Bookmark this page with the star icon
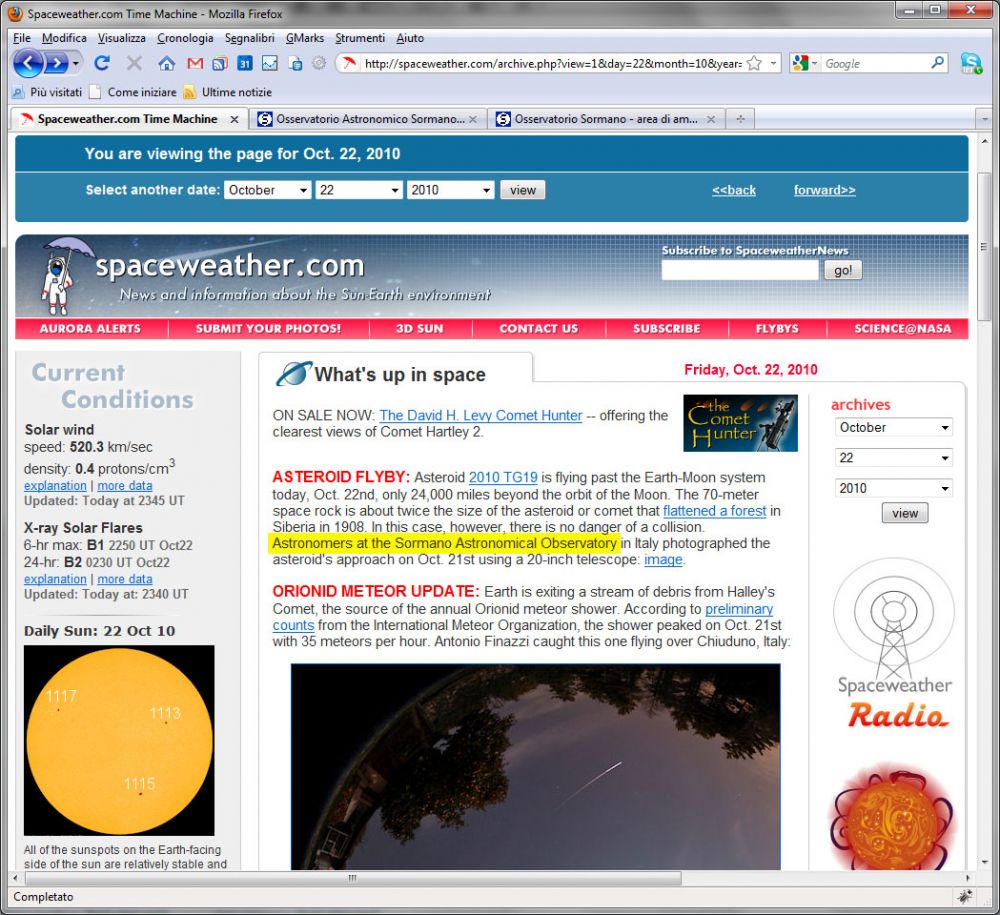Image resolution: width=1000 pixels, height=915 pixels. (x=754, y=64)
